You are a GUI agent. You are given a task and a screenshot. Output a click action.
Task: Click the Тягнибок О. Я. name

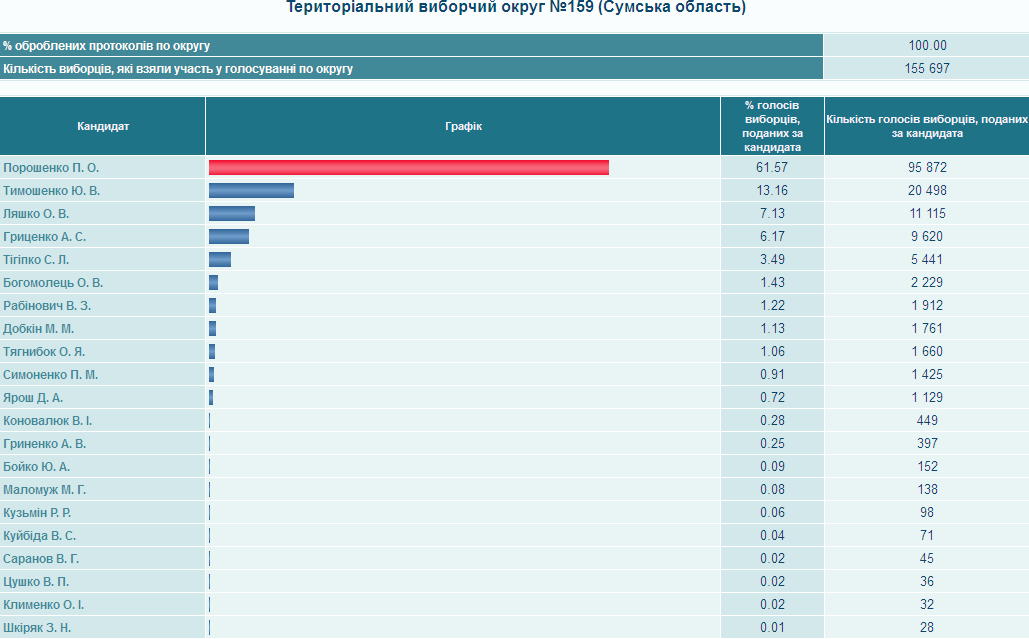click(x=44, y=352)
